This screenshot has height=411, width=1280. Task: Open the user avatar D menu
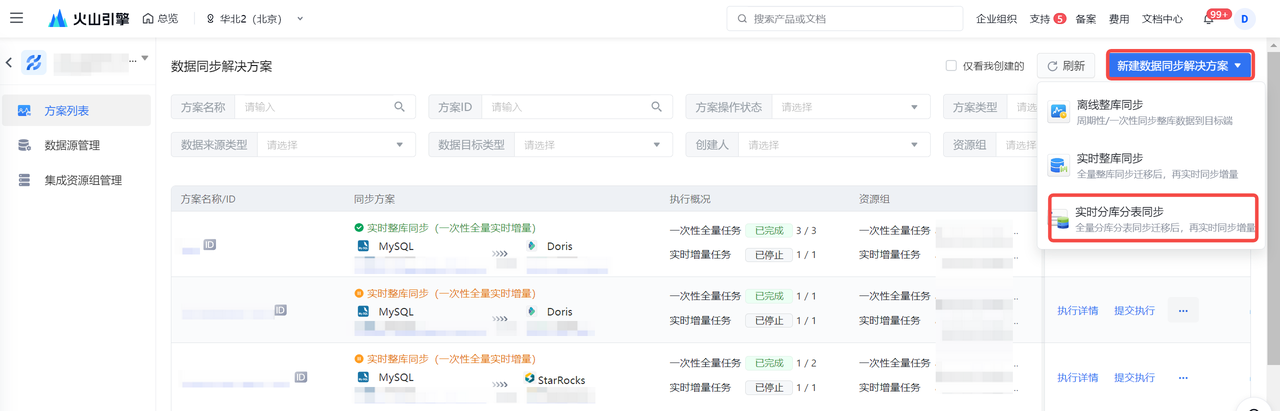coord(1245,19)
